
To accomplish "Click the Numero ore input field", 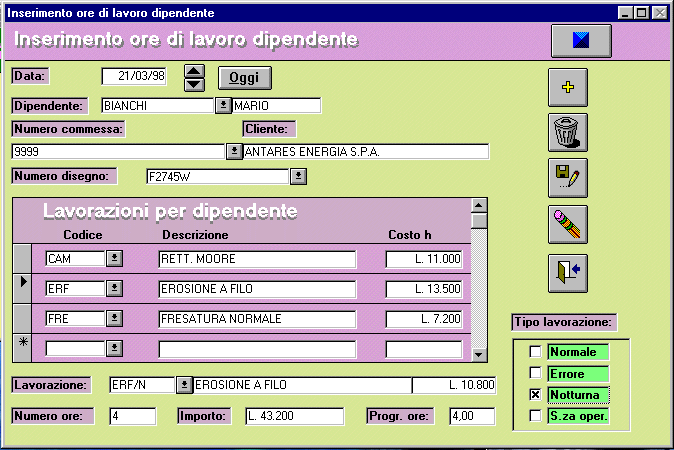I will pos(132,416).
